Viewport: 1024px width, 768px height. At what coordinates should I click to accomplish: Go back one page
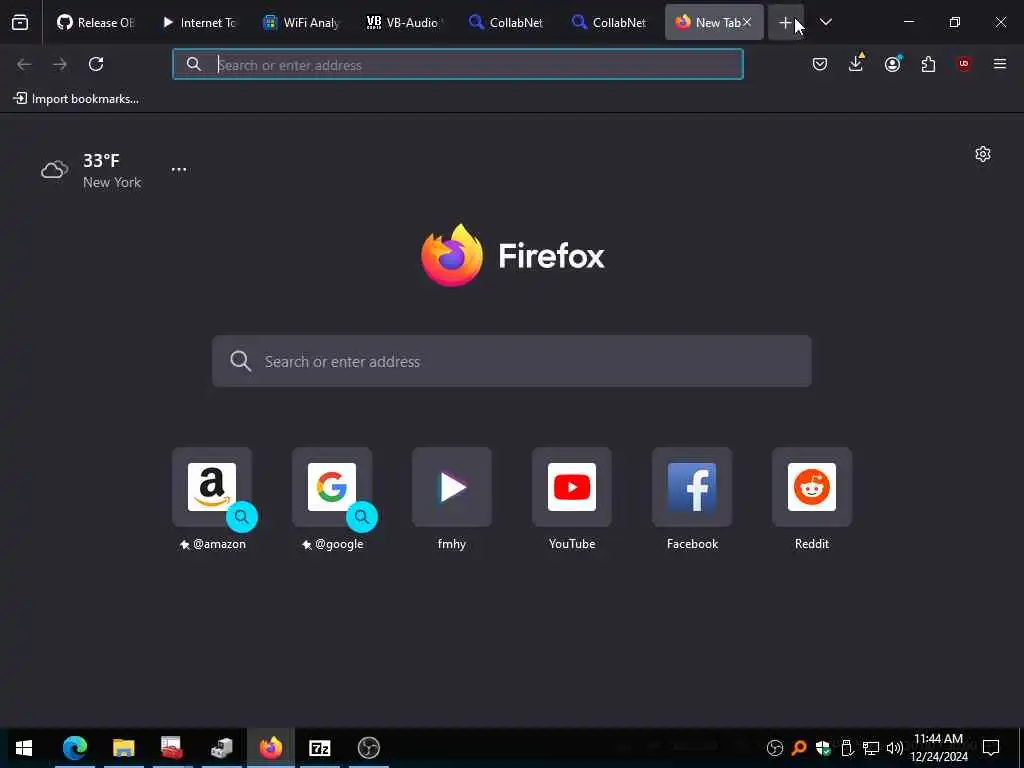[24, 64]
